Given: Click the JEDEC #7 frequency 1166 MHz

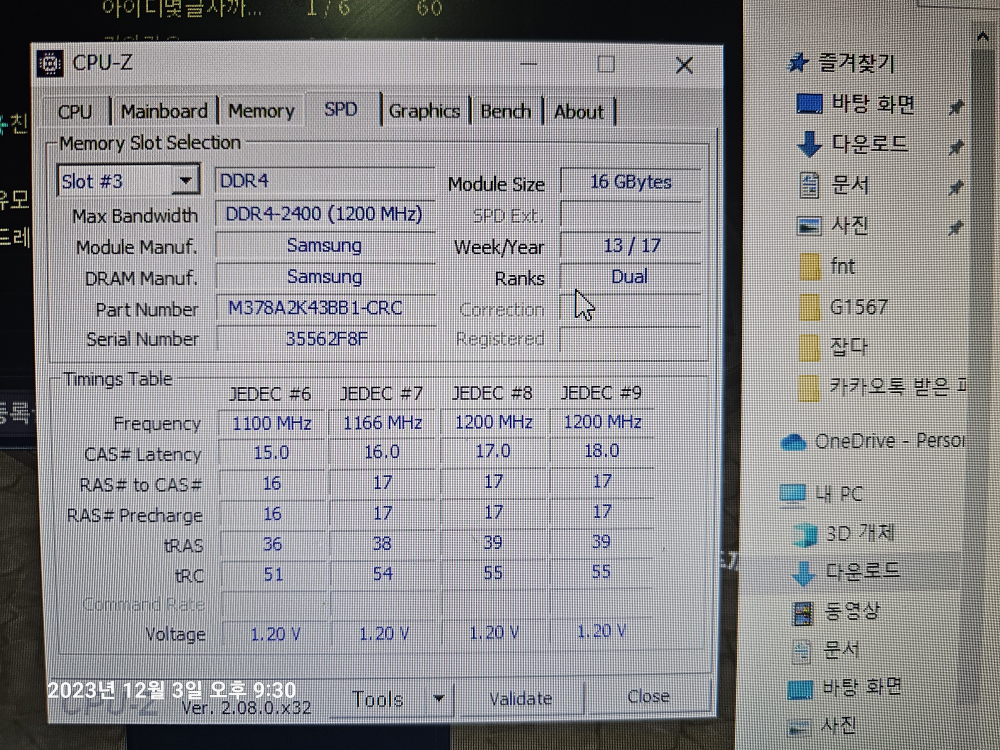Looking at the screenshot, I should (x=383, y=423).
